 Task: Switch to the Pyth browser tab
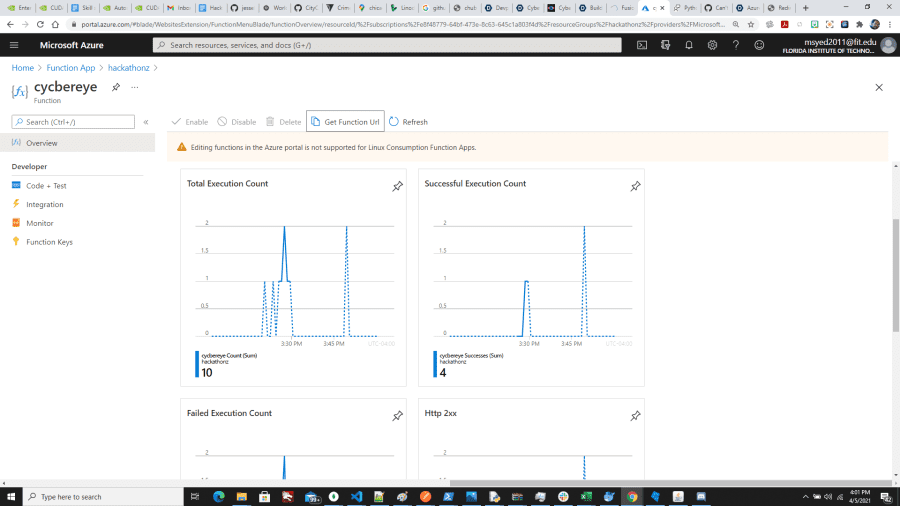click(x=684, y=8)
